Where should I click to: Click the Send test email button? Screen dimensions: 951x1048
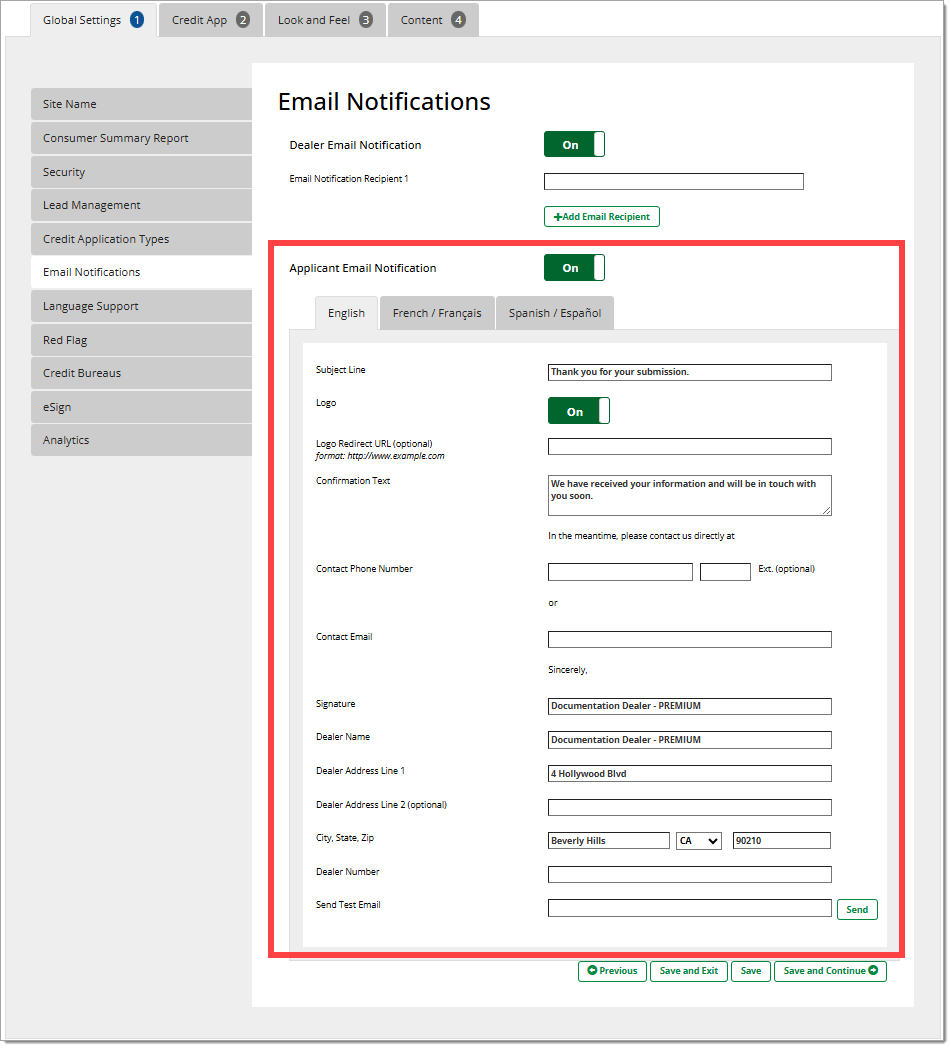(857, 910)
